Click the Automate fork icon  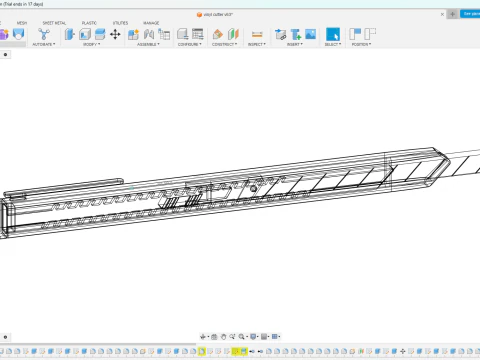click(44, 34)
